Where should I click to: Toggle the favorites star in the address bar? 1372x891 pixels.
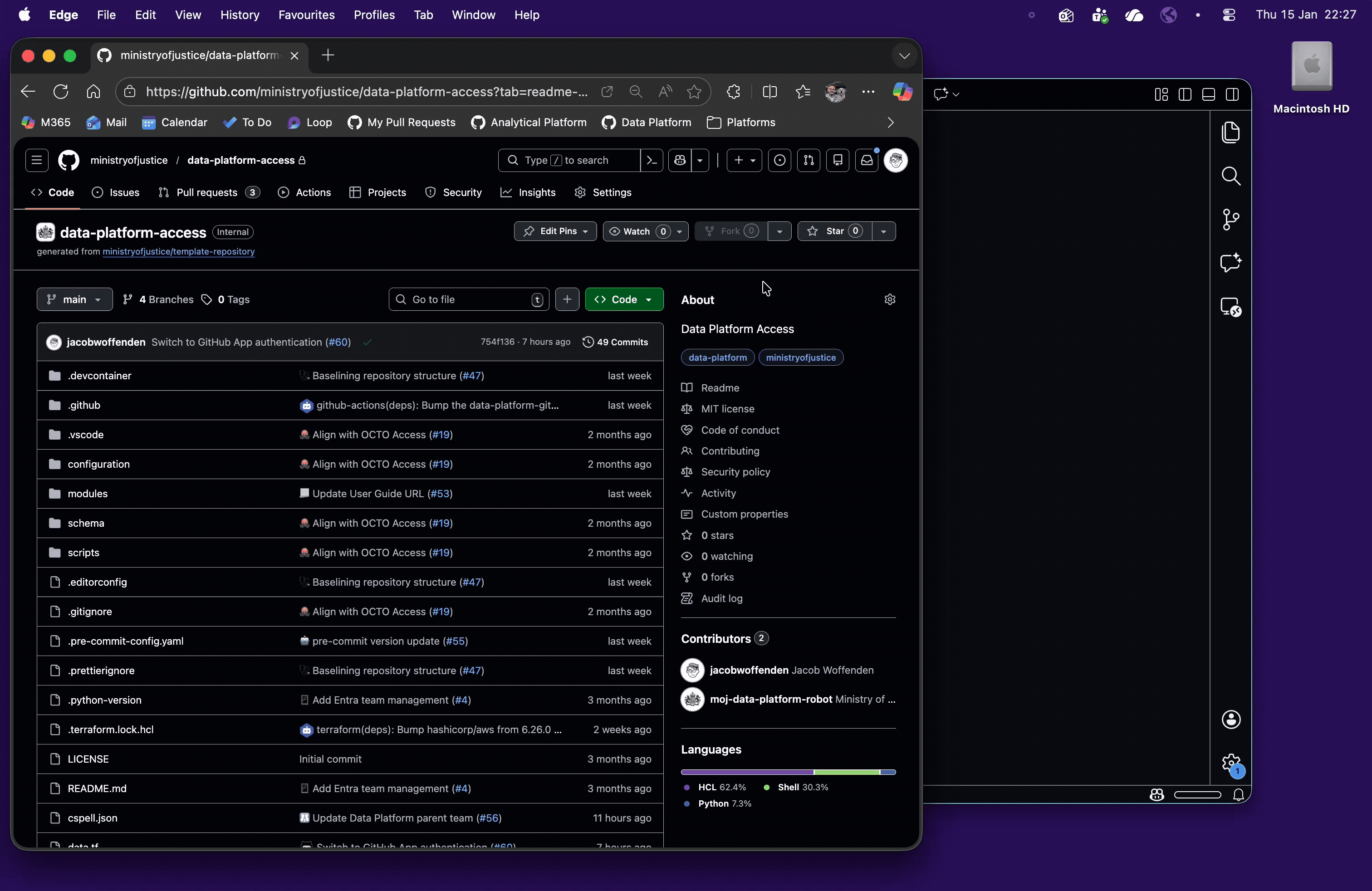click(x=694, y=91)
